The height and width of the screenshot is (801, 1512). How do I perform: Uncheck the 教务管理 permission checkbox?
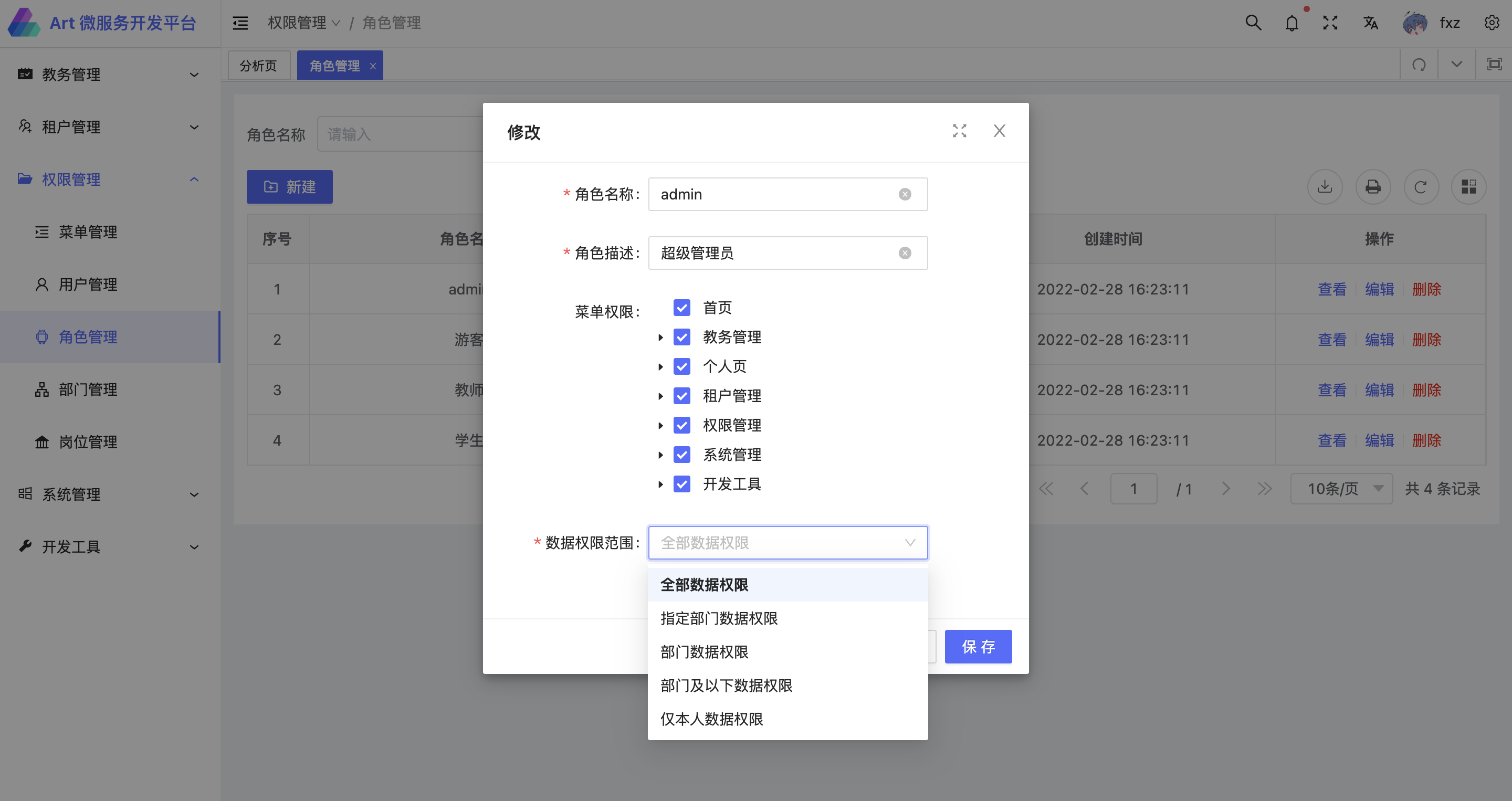pos(681,337)
